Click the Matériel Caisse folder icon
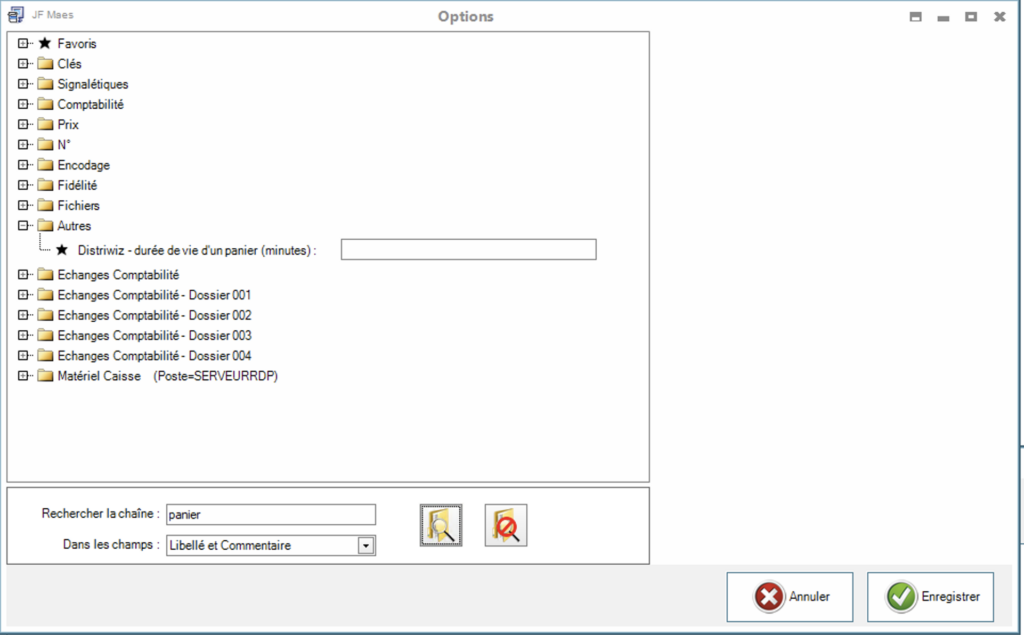The height and width of the screenshot is (635, 1024). pos(45,376)
